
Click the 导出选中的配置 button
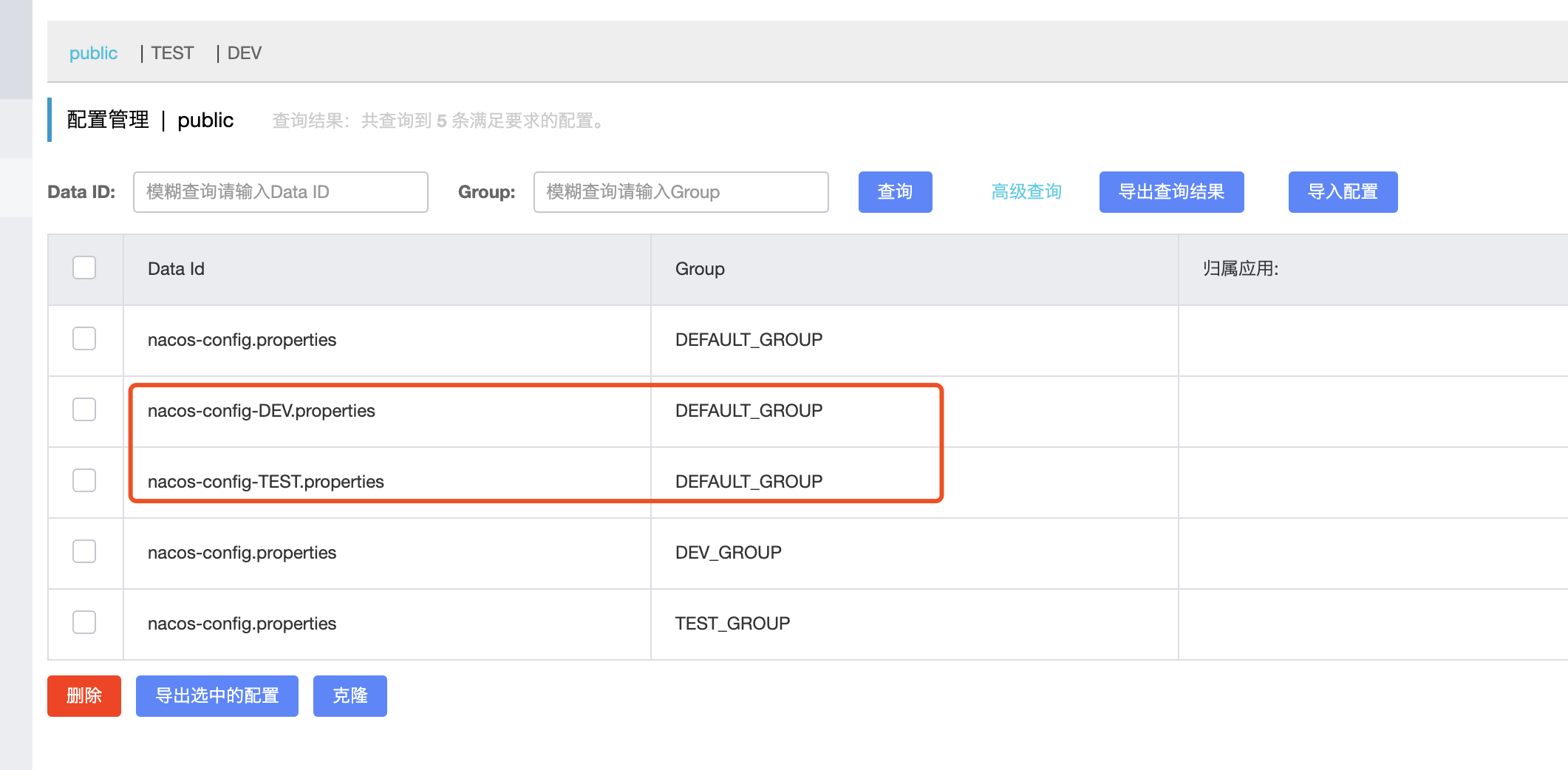[217, 696]
